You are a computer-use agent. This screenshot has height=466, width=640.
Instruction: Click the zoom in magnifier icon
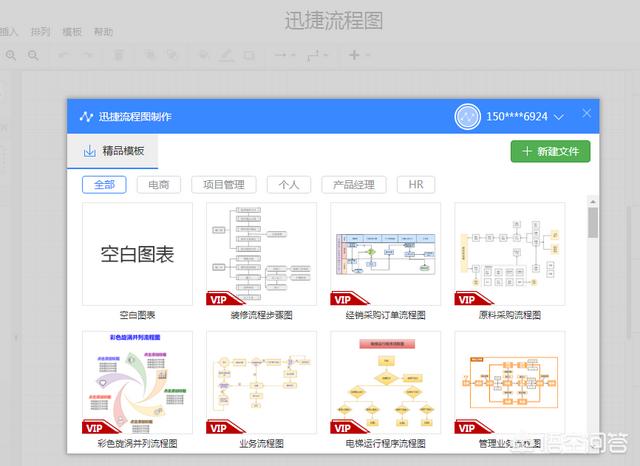tap(11, 55)
